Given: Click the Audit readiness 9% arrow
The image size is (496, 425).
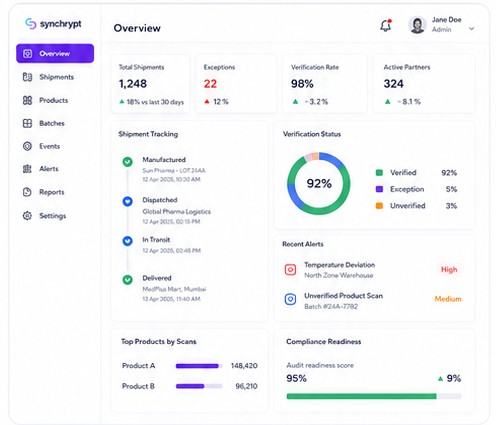Looking at the screenshot, I should [440, 378].
